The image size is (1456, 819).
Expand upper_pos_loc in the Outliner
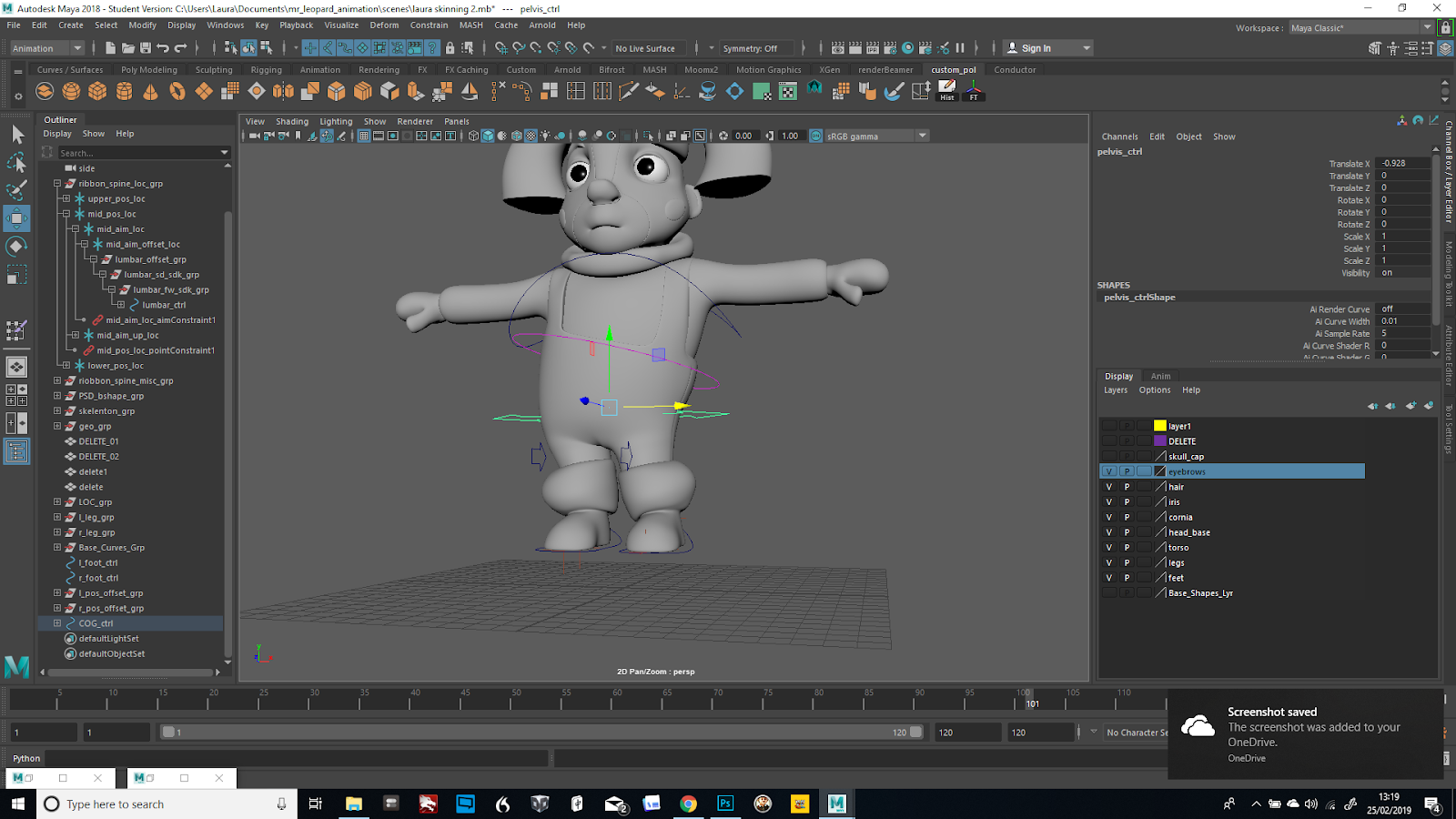(66, 198)
